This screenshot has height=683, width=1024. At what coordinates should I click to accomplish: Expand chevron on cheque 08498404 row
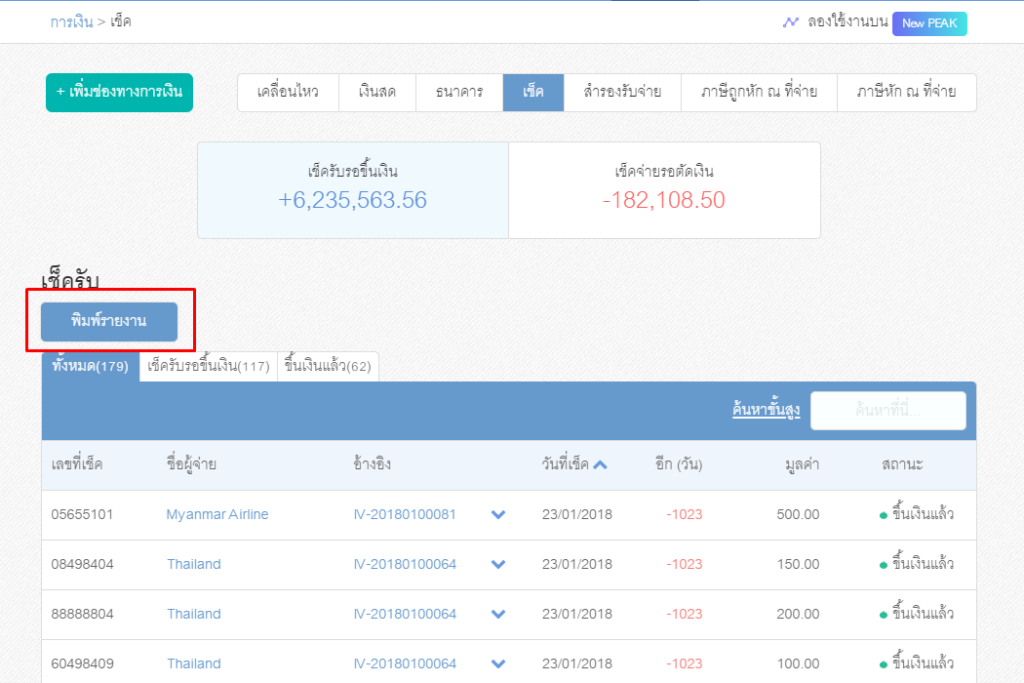(x=497, y=564)
